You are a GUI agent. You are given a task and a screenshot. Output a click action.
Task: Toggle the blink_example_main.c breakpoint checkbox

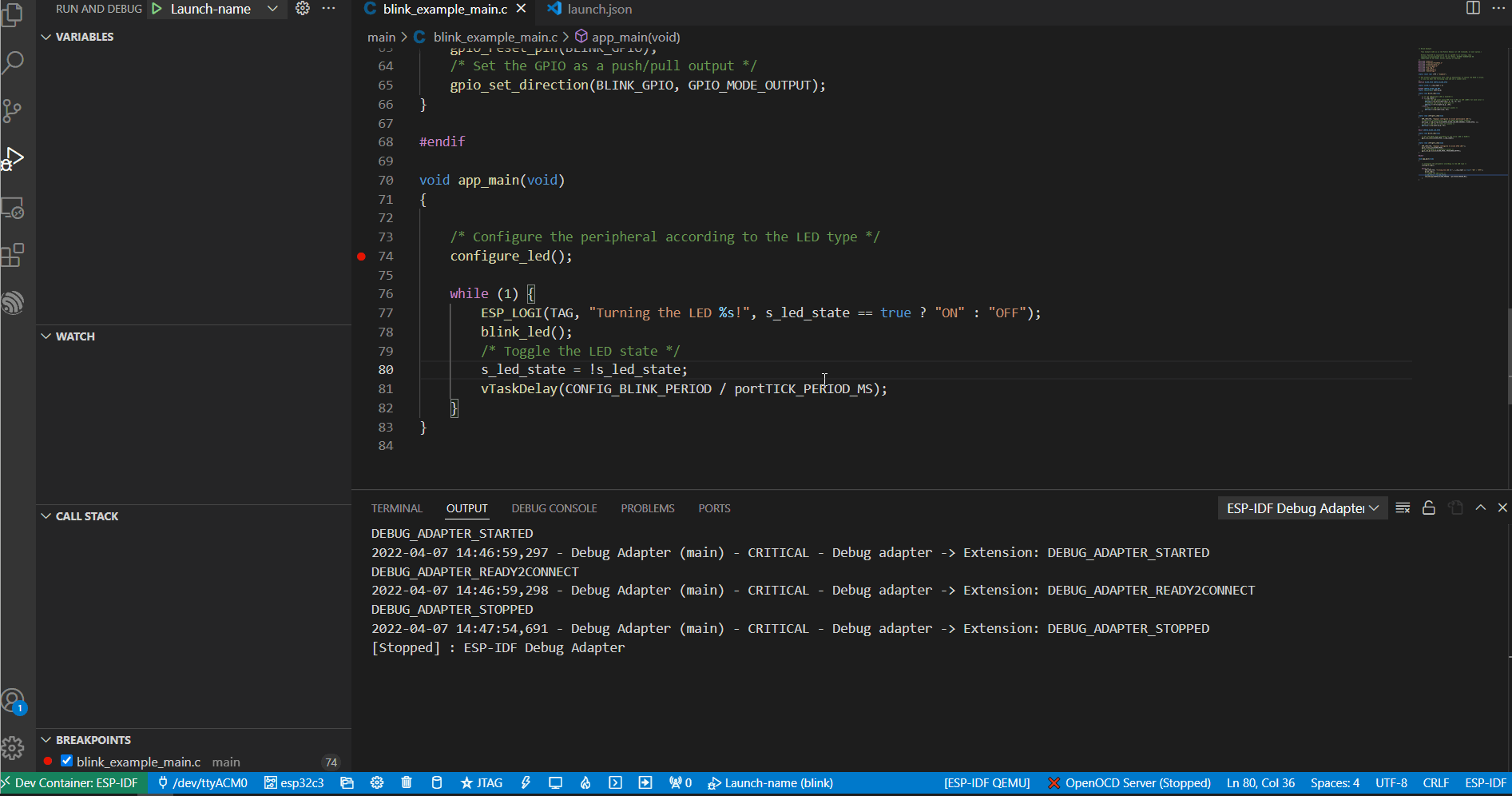66,762
